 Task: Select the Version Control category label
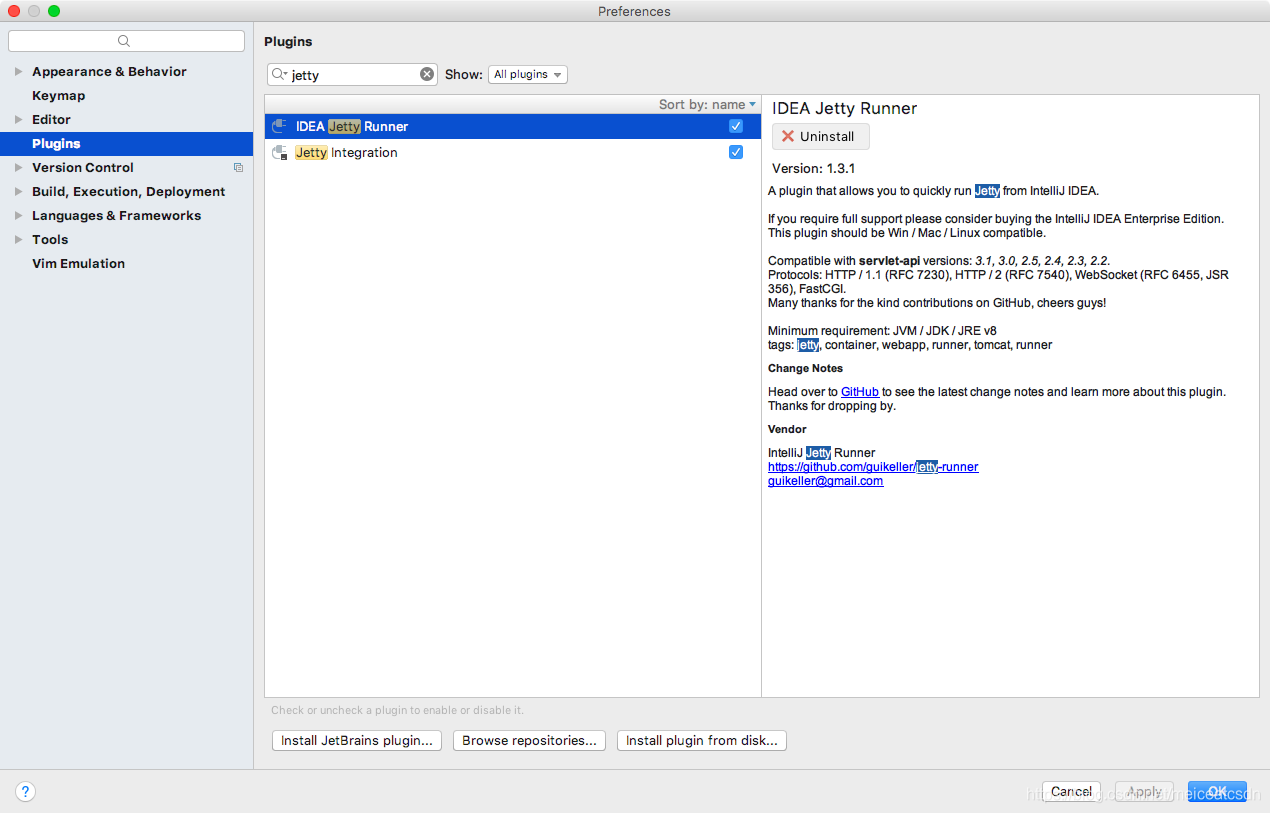(x=82, y=168)
